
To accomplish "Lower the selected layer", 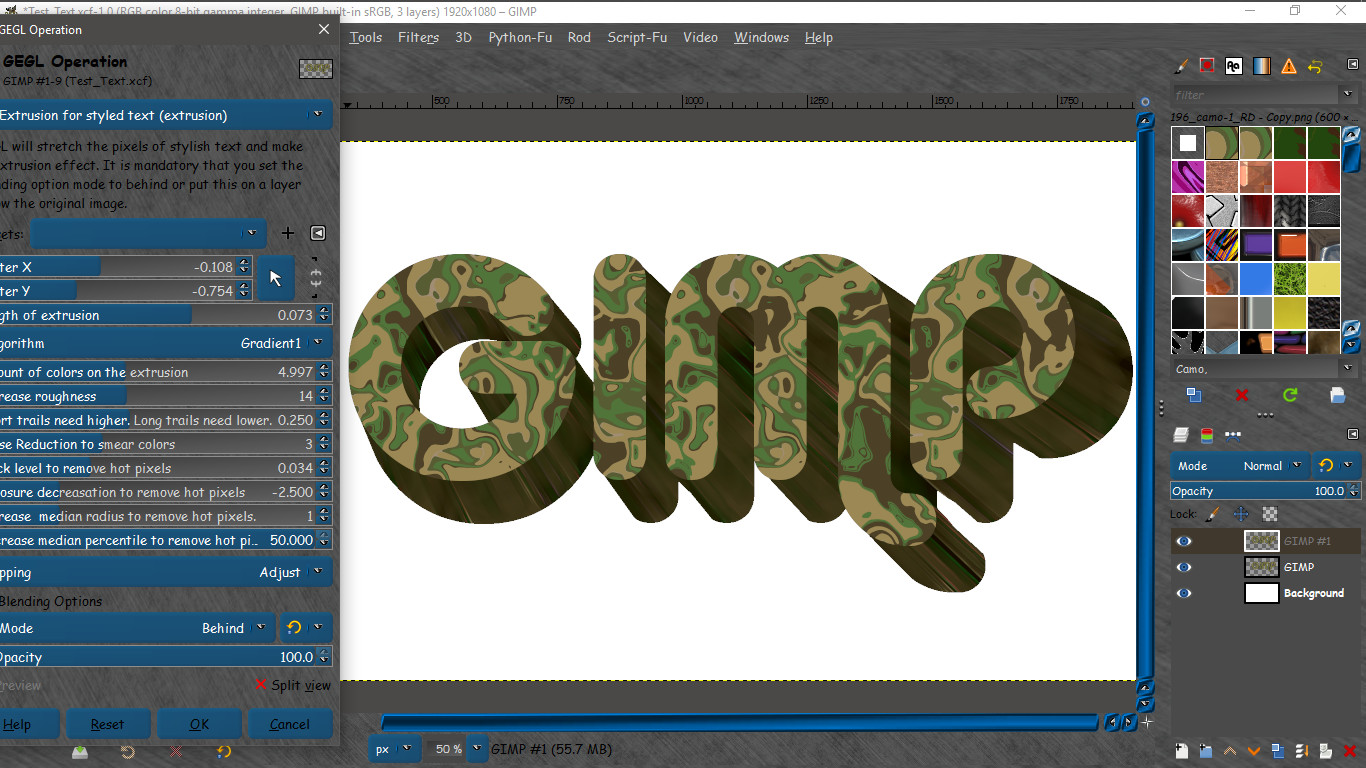I will (x=1254, y=750).
